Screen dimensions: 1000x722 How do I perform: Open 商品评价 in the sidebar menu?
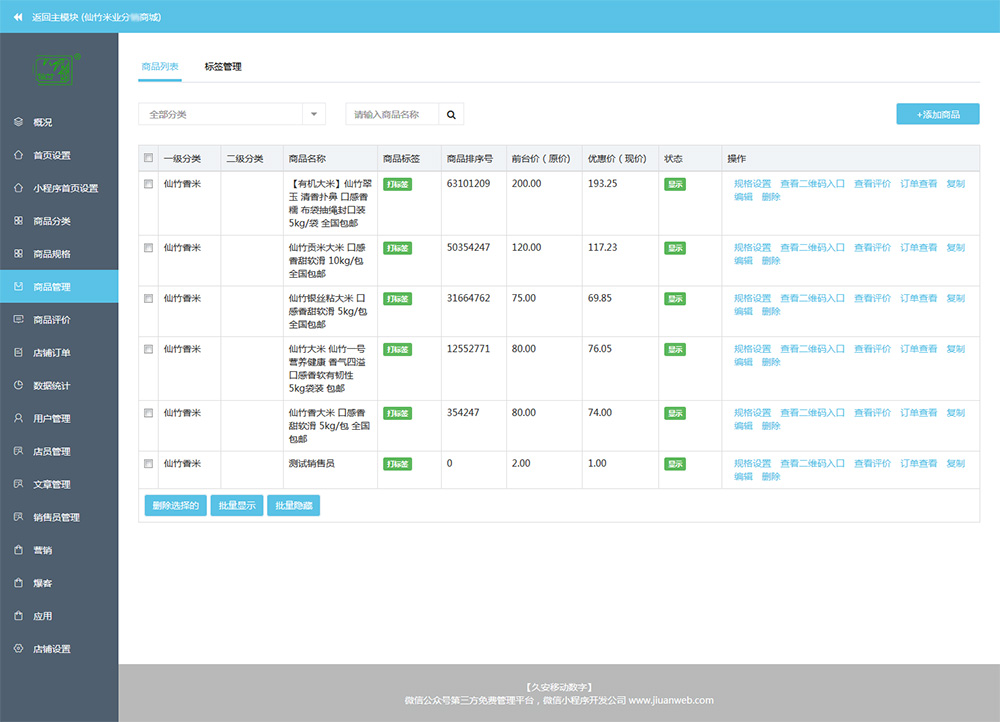[x=59, y=320]
